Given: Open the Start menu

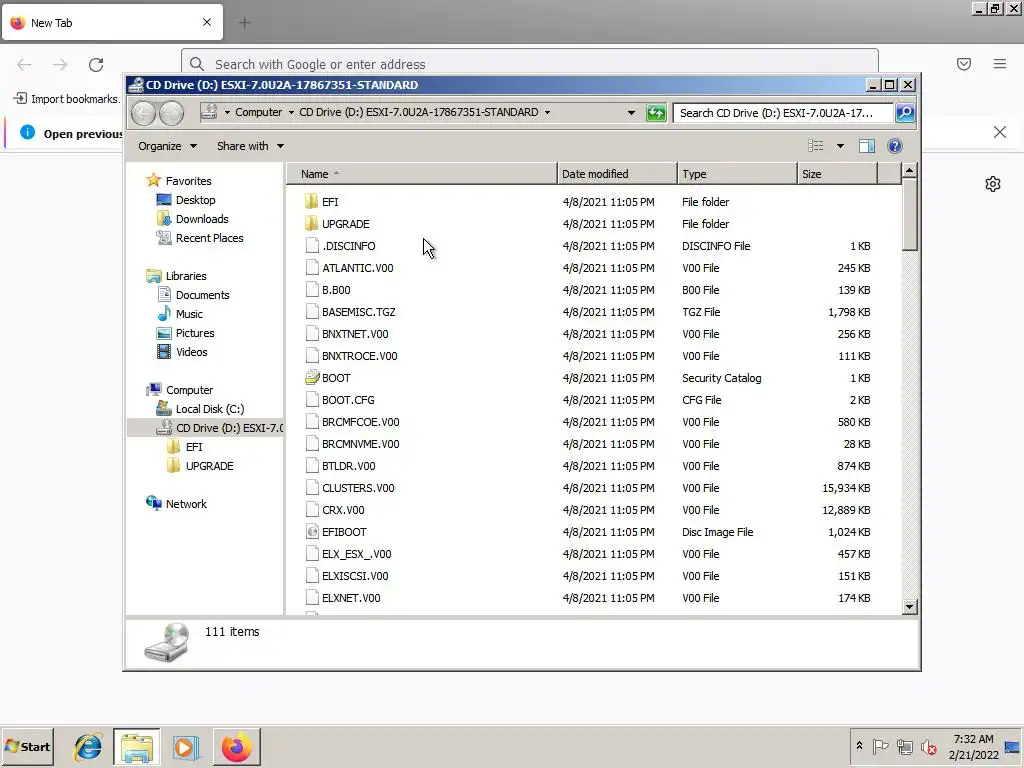Looking at the screenshot, I should [27, 746].
